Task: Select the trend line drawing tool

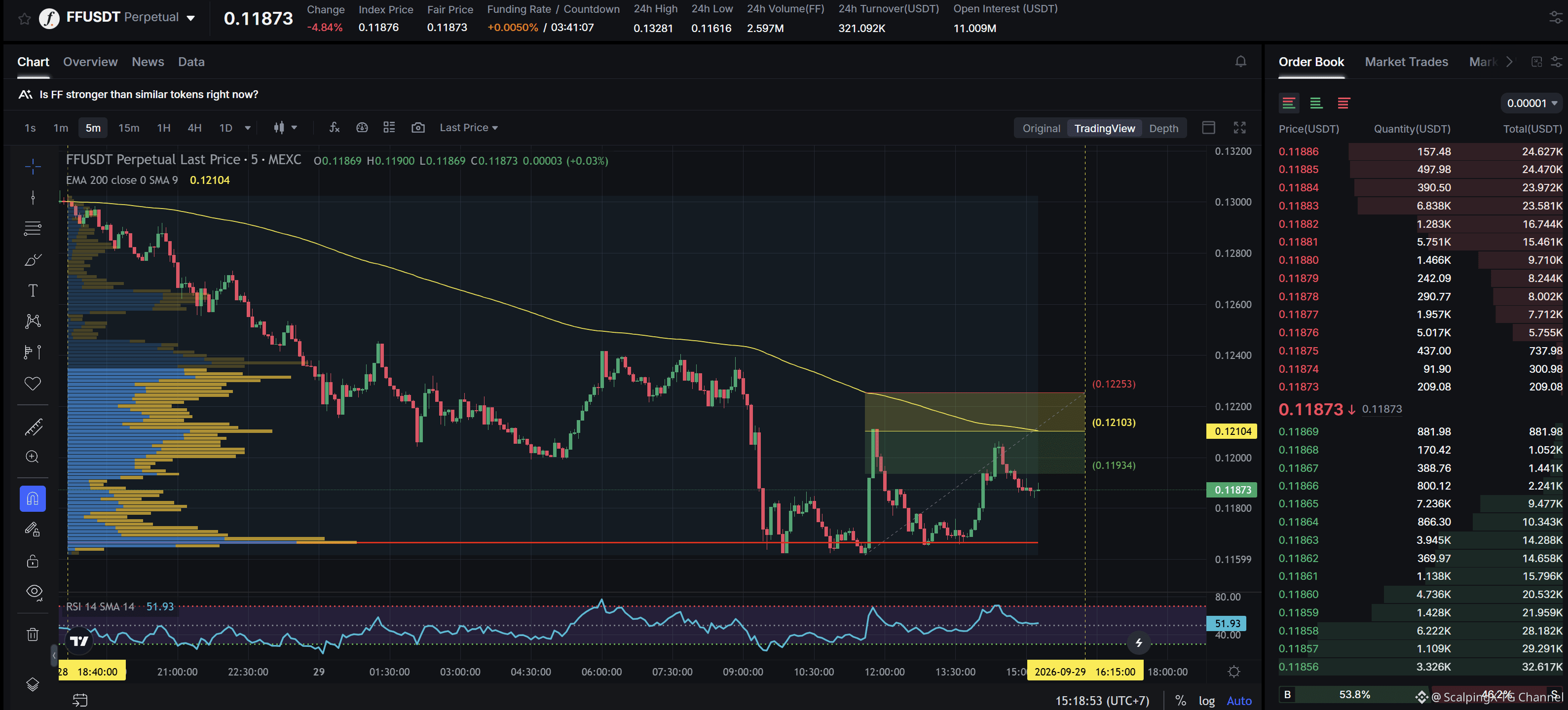Action: tap(33, 197)
